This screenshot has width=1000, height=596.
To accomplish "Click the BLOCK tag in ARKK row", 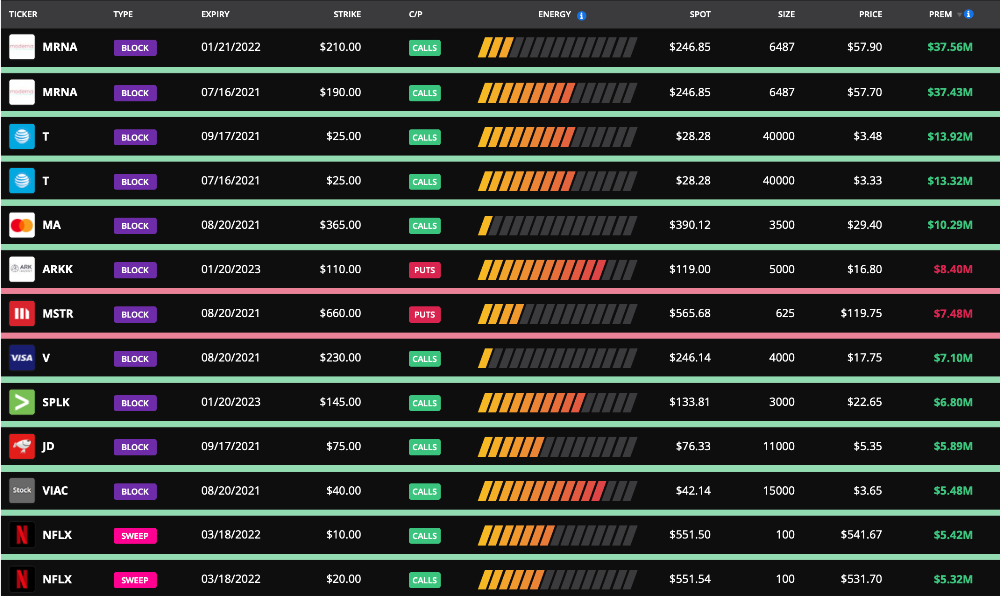I will pos(135,270).
